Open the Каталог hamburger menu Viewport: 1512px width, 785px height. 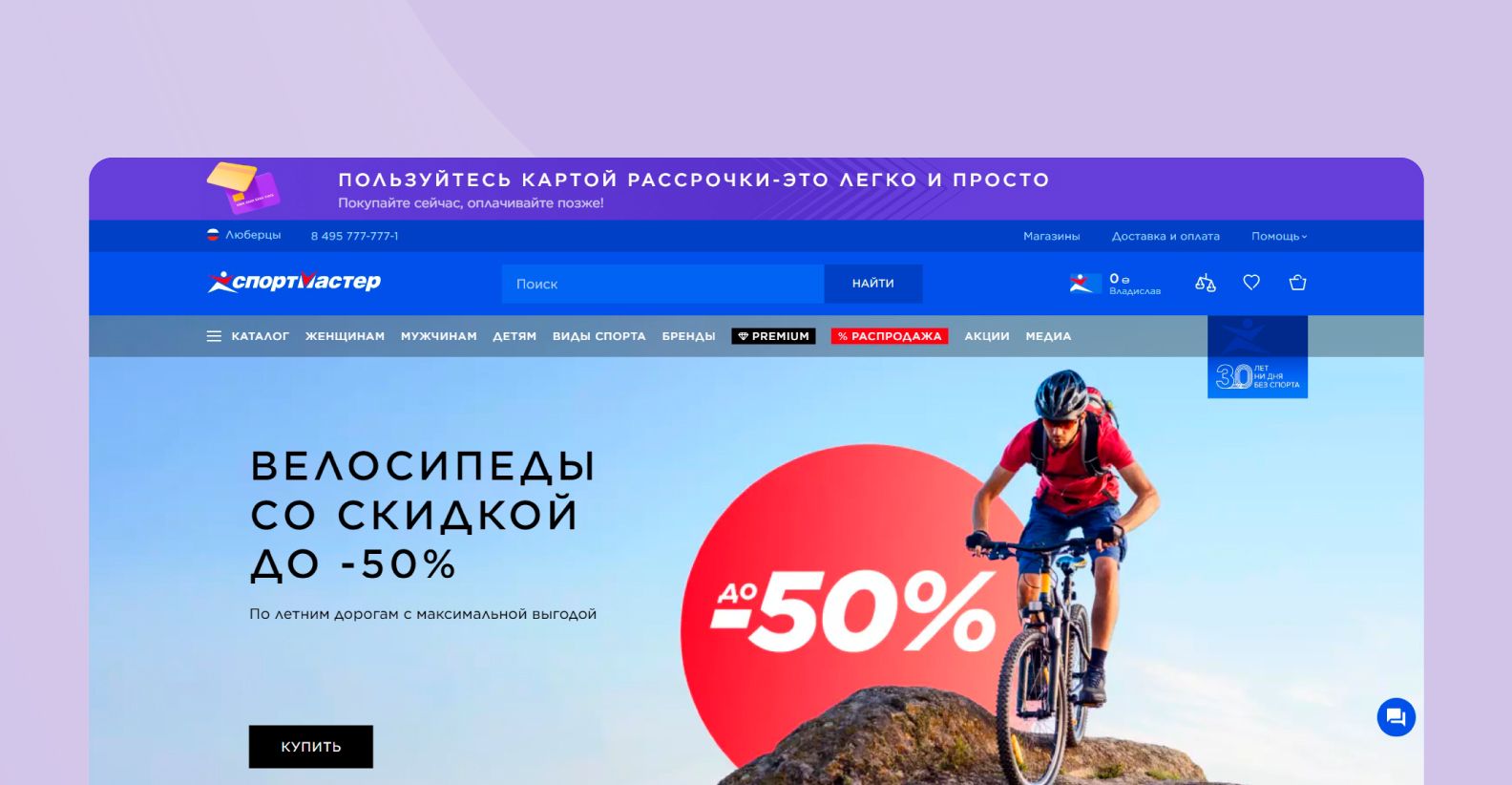pos(247,336)
